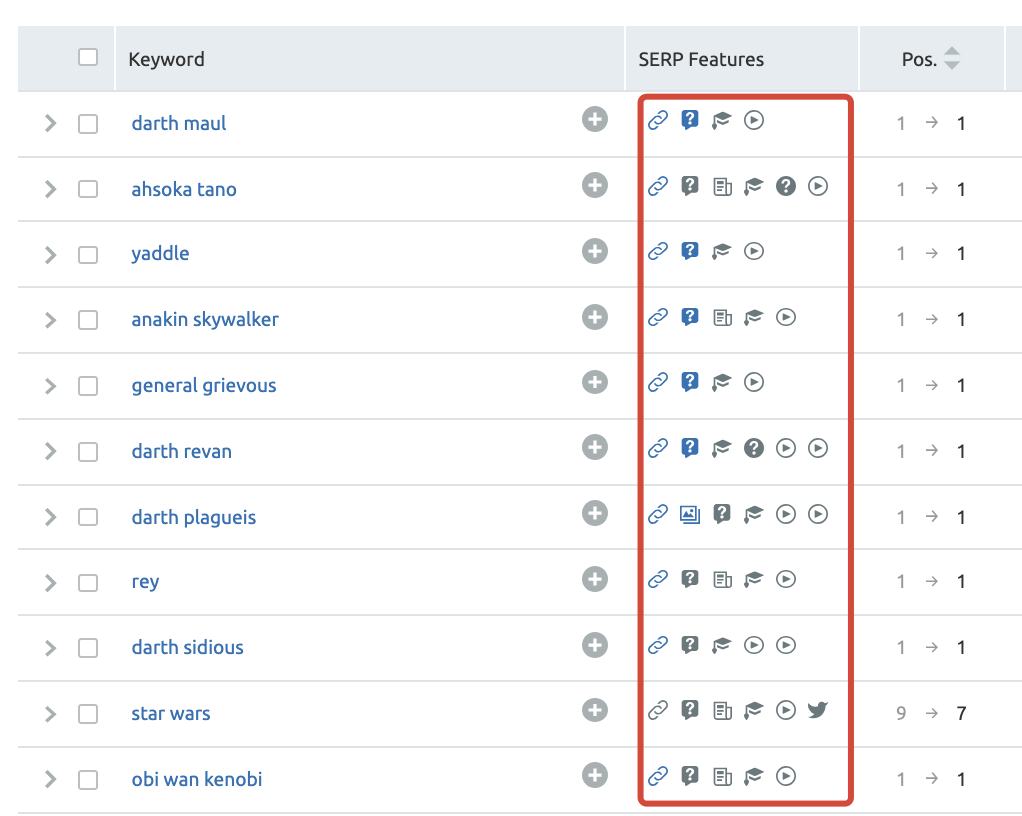Click the blue featured snippet icon for yaddle
Image resolution: width=1022 pixels, height=816 pixels.
pos(690,251)
